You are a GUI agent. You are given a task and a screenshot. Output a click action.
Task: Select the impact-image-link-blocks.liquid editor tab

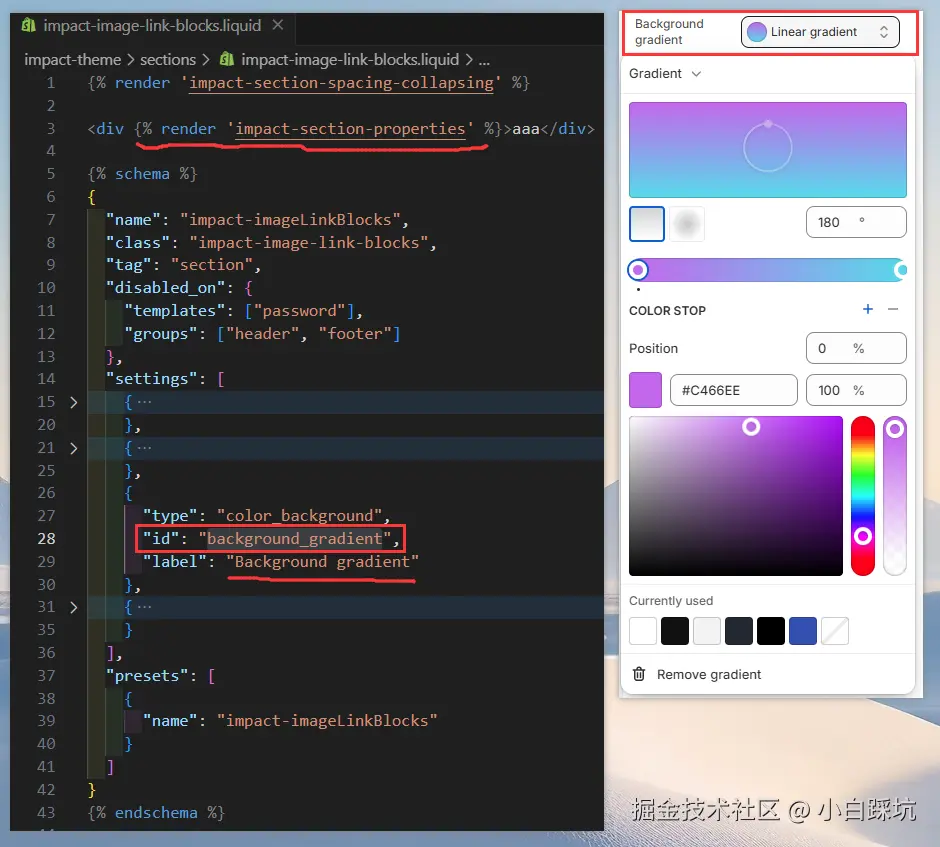click(x=152, y=26)
